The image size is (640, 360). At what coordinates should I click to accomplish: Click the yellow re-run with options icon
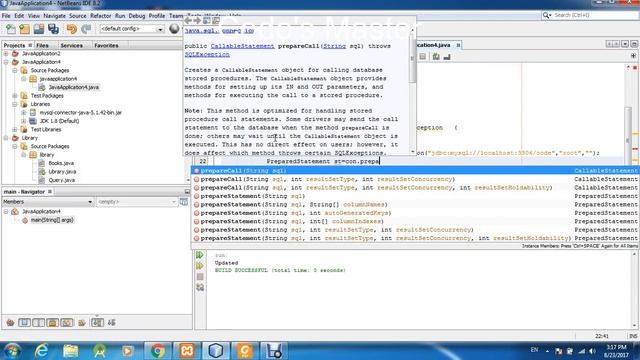200,266
